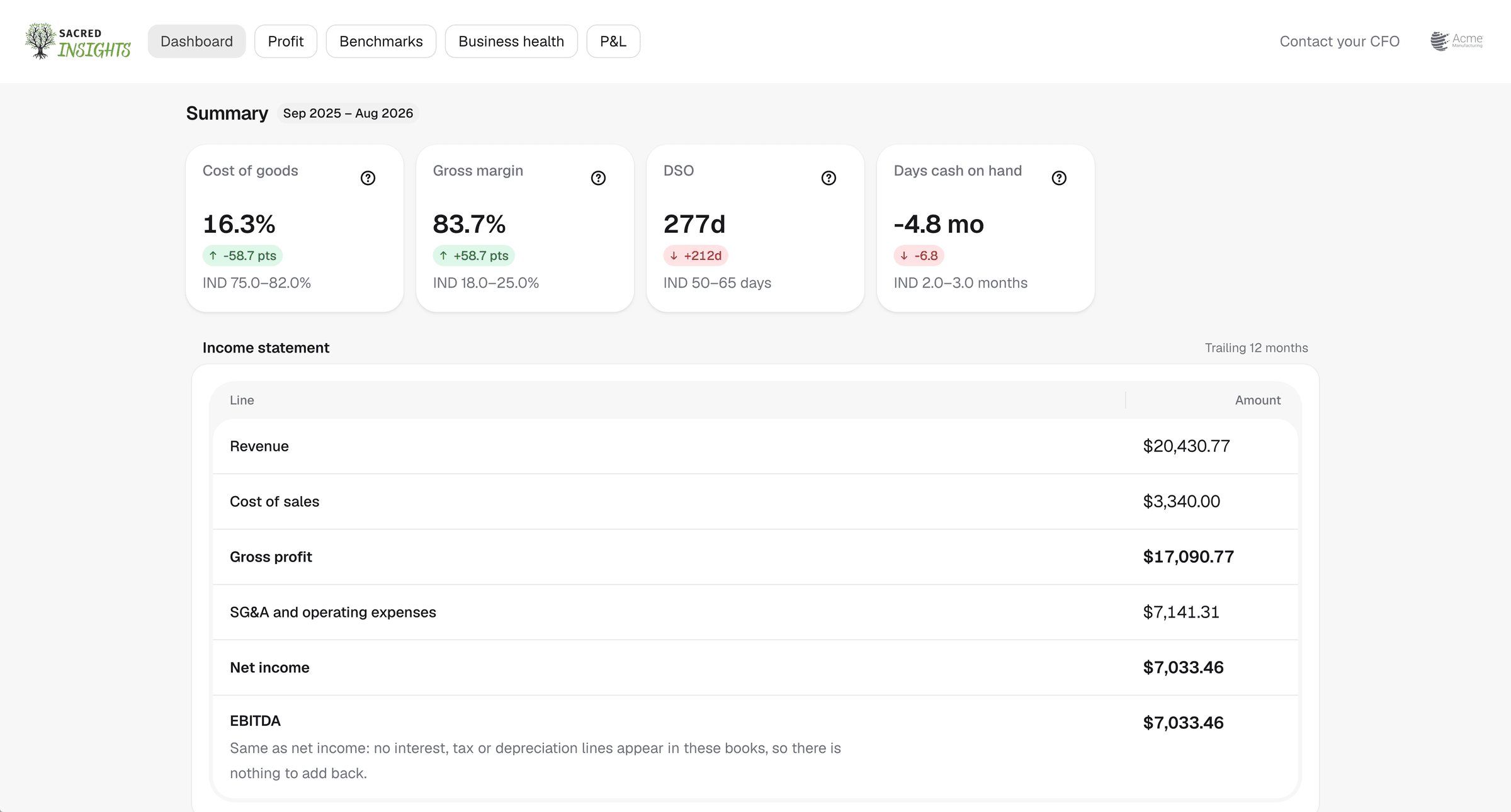Click the $17,090.77 gross profit amount
The image size is (1511, 812).
1189,557
